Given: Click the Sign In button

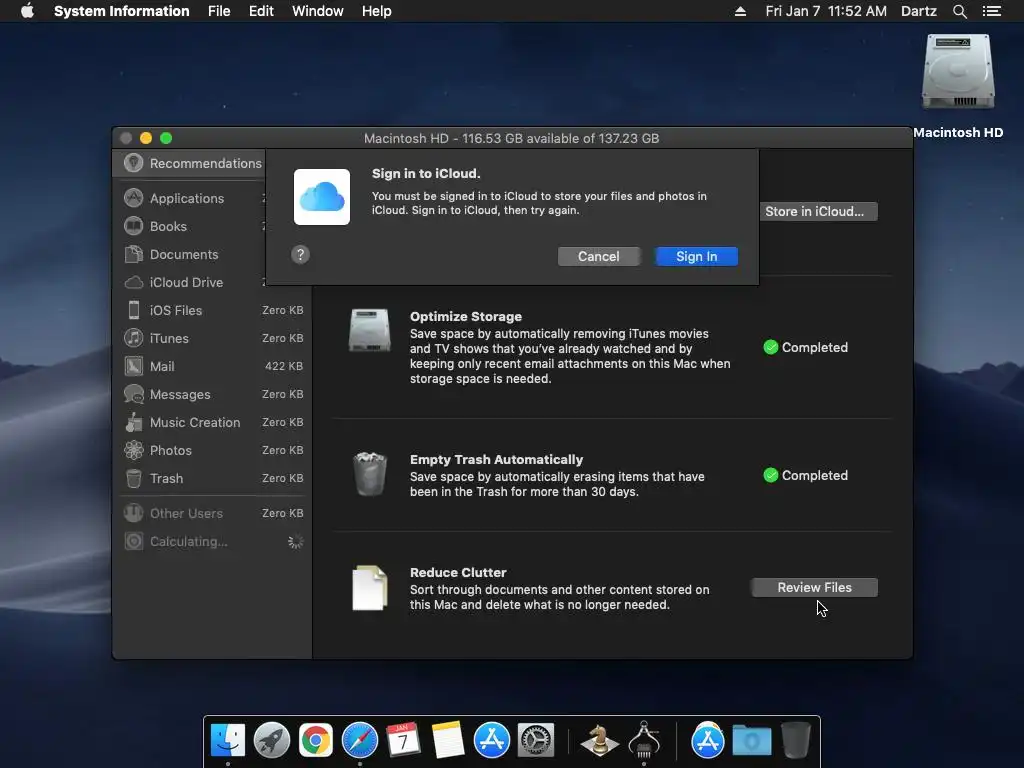Looking at the screenshot, I should (x=697, y=257).
